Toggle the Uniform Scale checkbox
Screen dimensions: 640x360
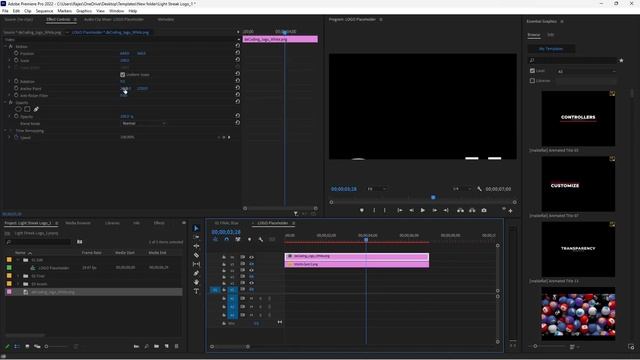[122, 75]
